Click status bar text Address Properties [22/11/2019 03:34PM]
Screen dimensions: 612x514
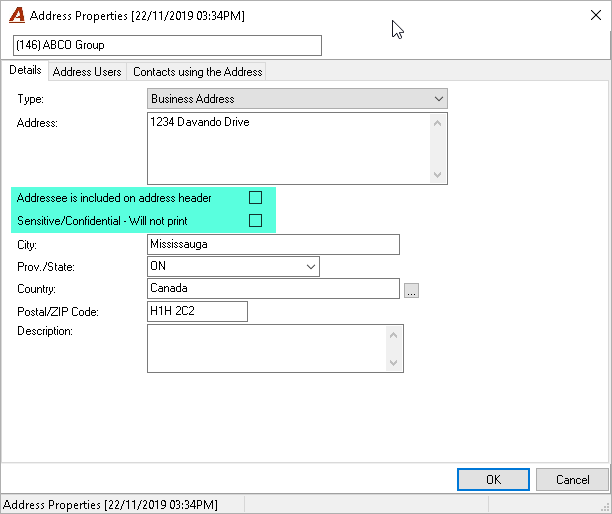click(x=110, y=505)
